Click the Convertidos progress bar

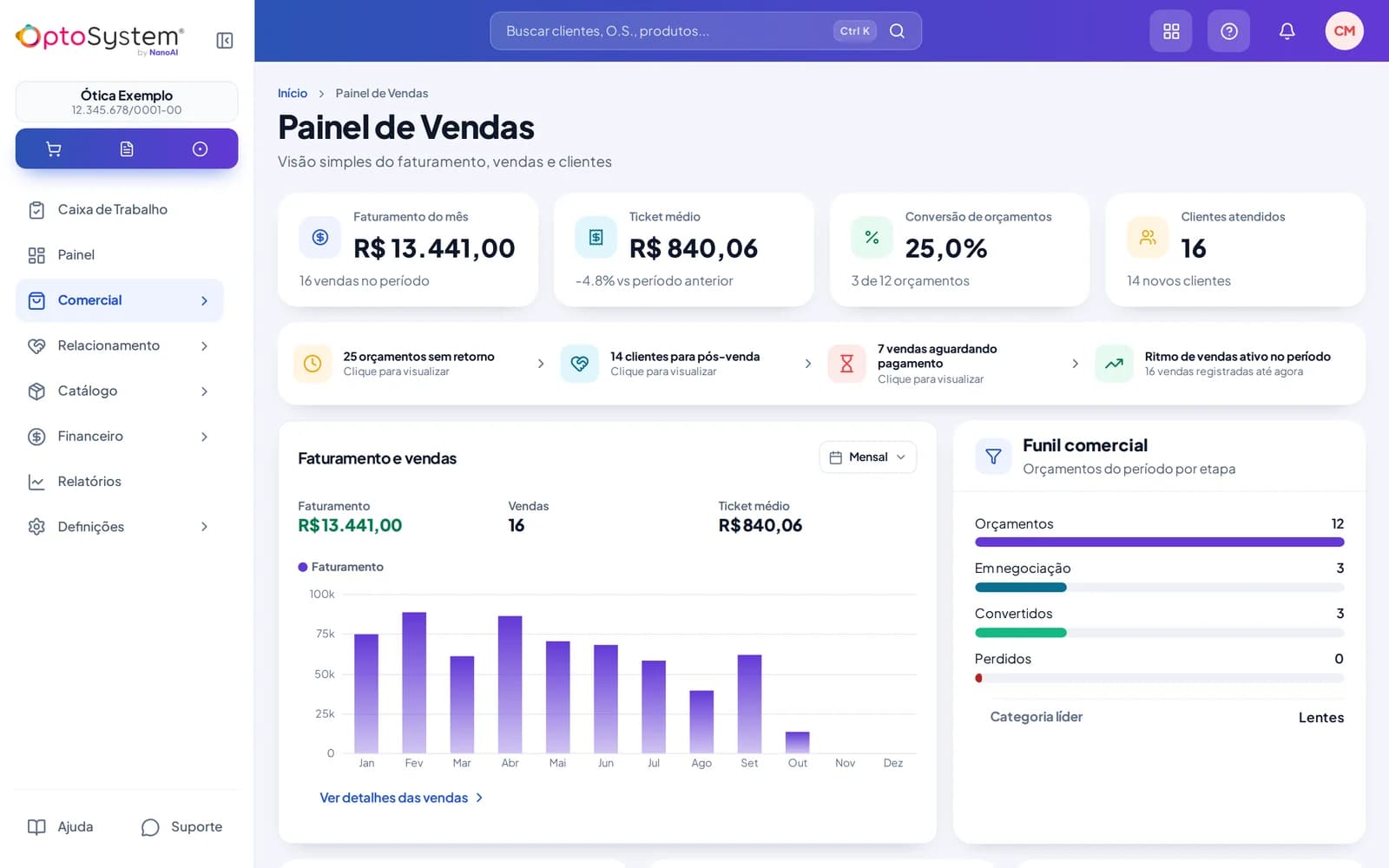pos(1159,633)
